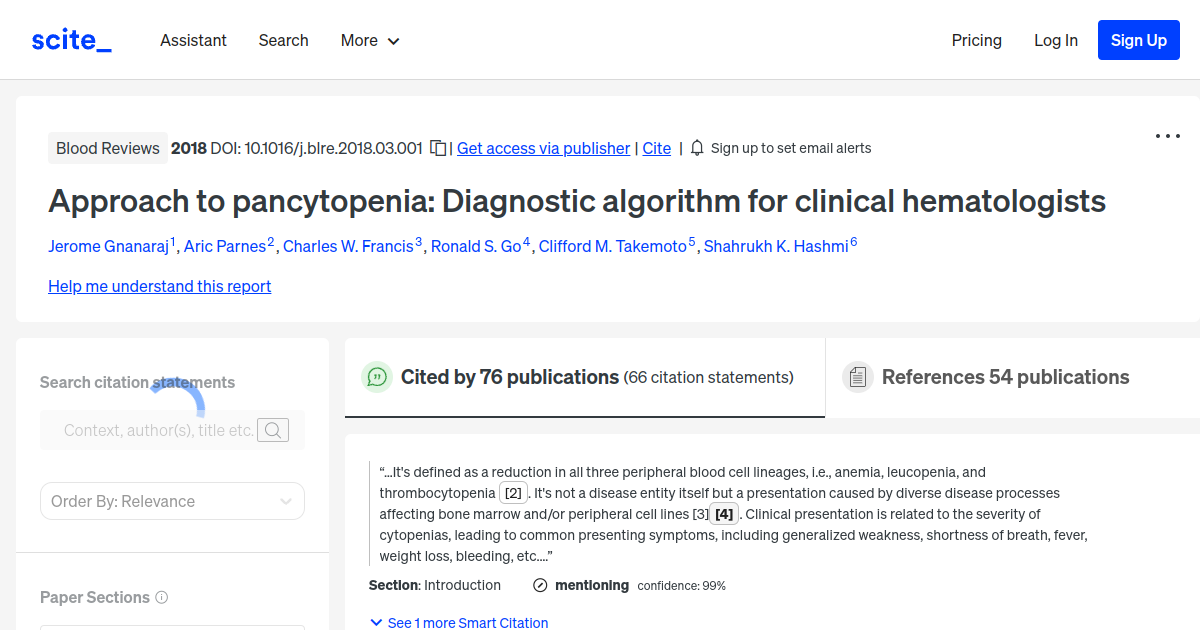This screenshot has height=630, width=1200.
Task: Click Help me understand this report
Action: click(159, 286)
